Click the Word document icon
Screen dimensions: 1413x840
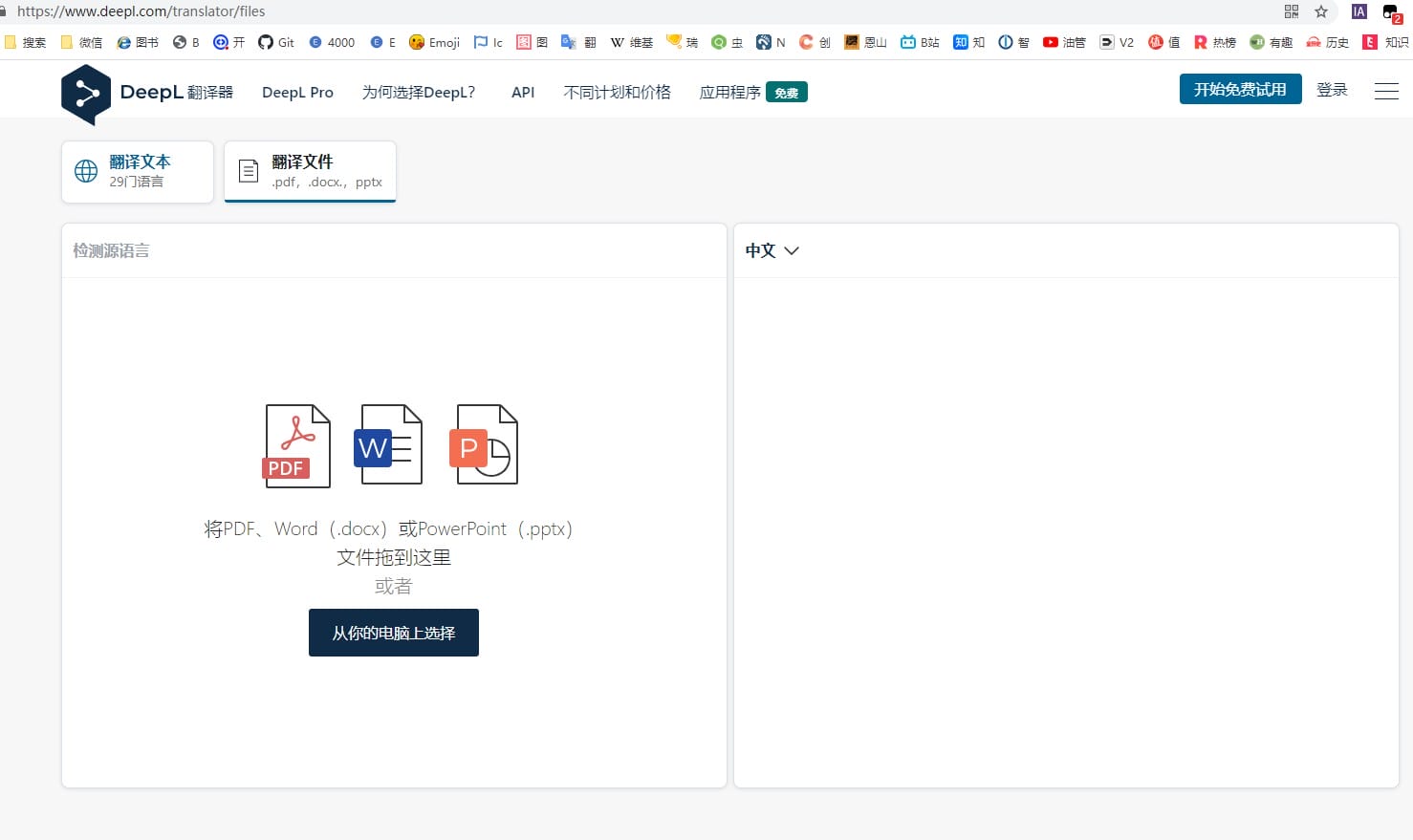[388, 446]
